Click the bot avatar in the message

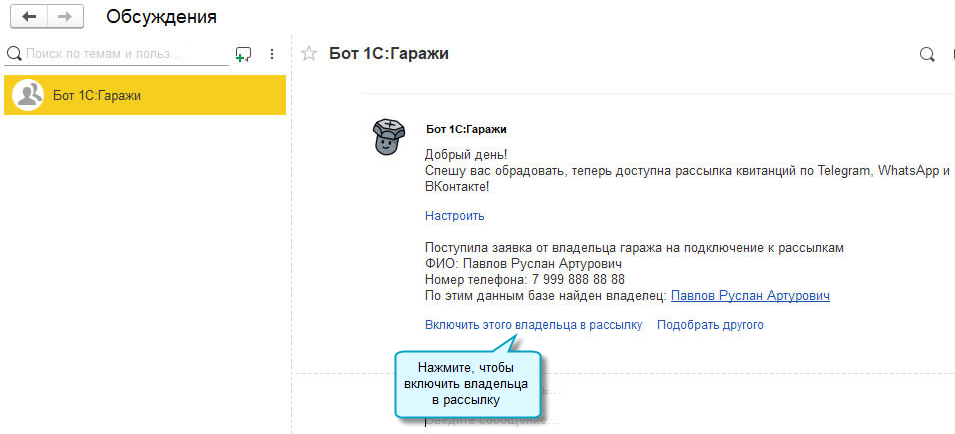point(388,138)
